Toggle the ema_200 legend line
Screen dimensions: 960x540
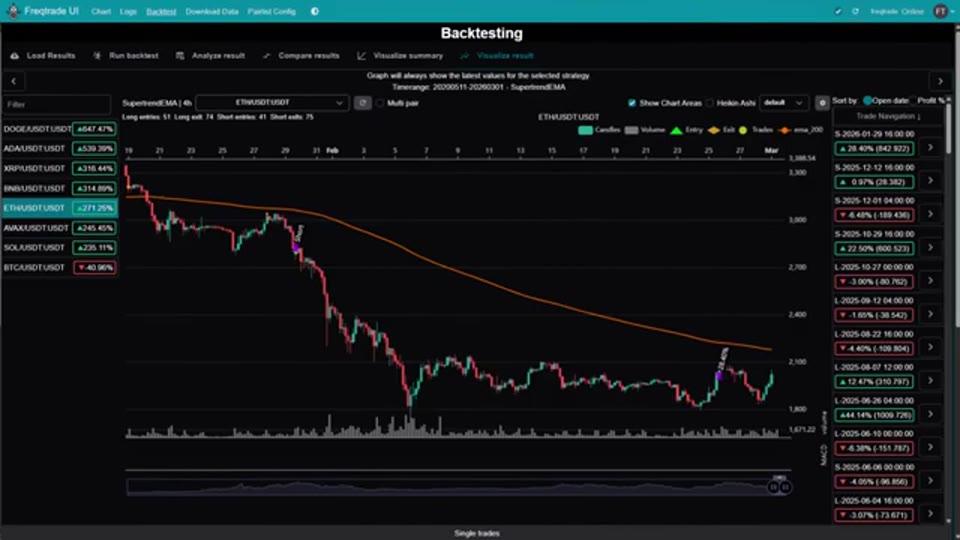801,130
